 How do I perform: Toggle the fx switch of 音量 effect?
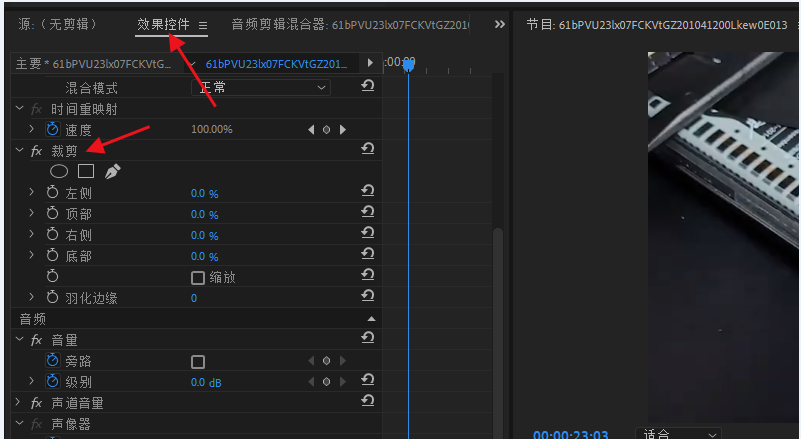tap(36, 340)
